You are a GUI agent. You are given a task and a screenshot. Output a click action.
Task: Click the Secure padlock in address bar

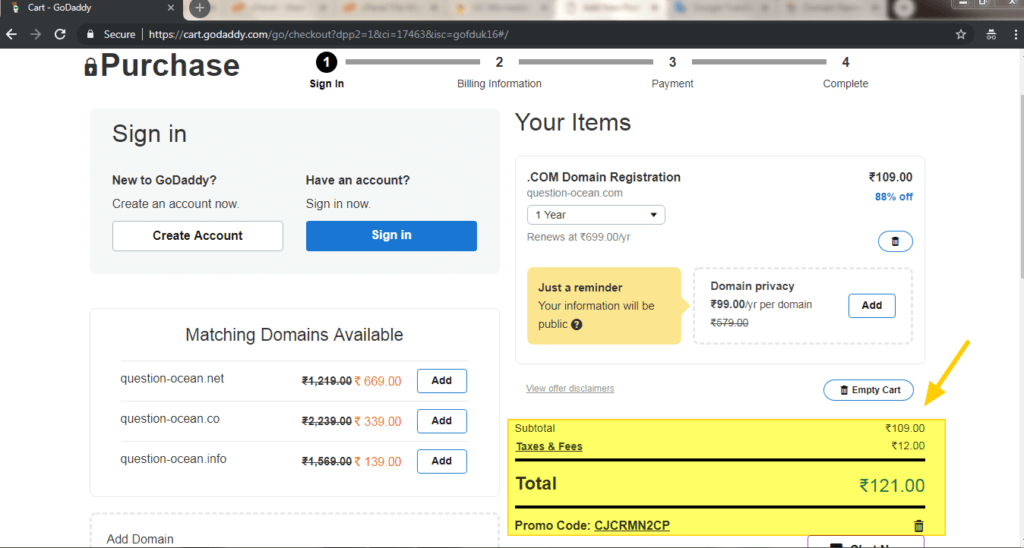[x=90, y=35]
